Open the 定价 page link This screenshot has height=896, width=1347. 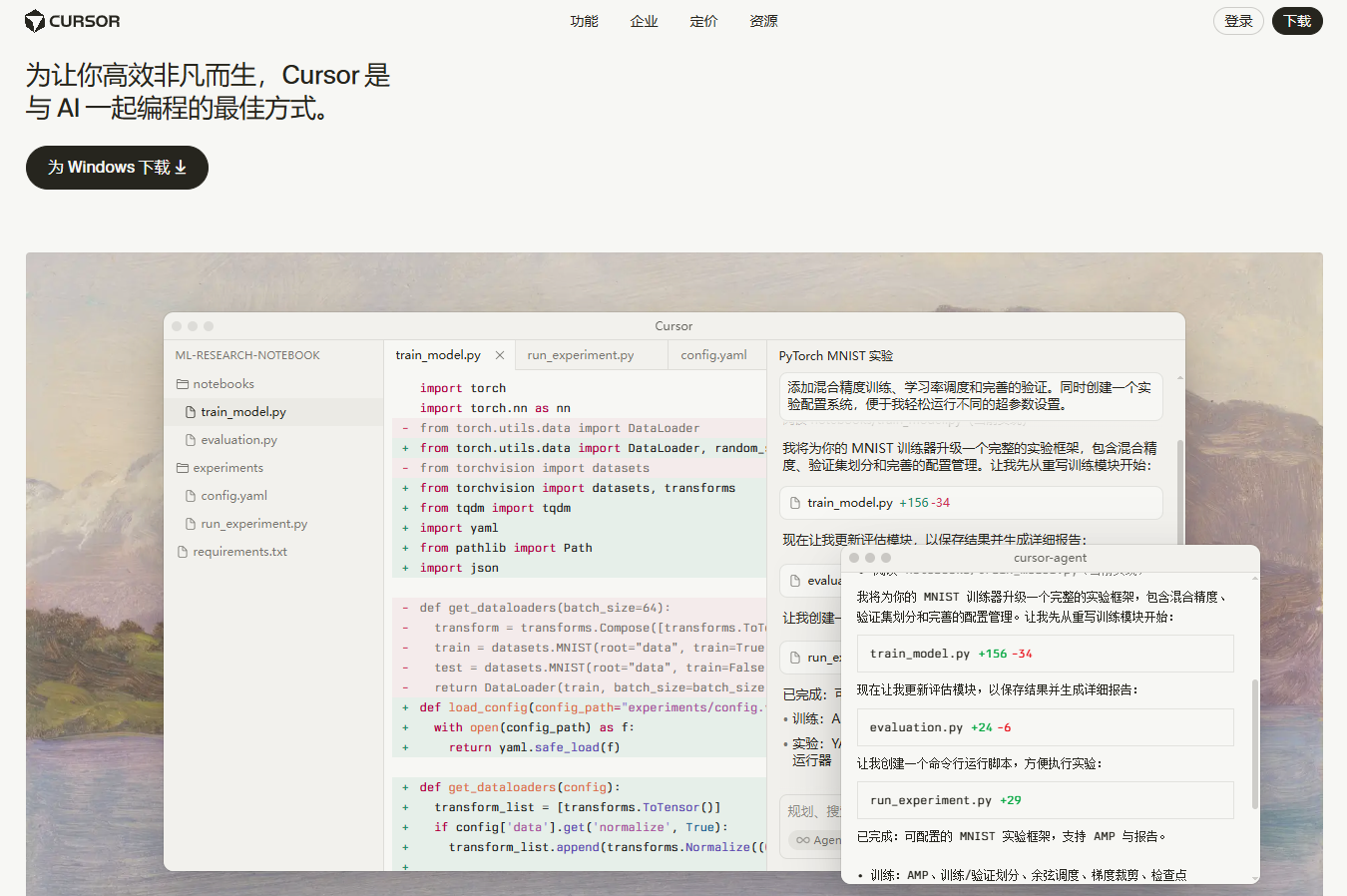[703, 21]
